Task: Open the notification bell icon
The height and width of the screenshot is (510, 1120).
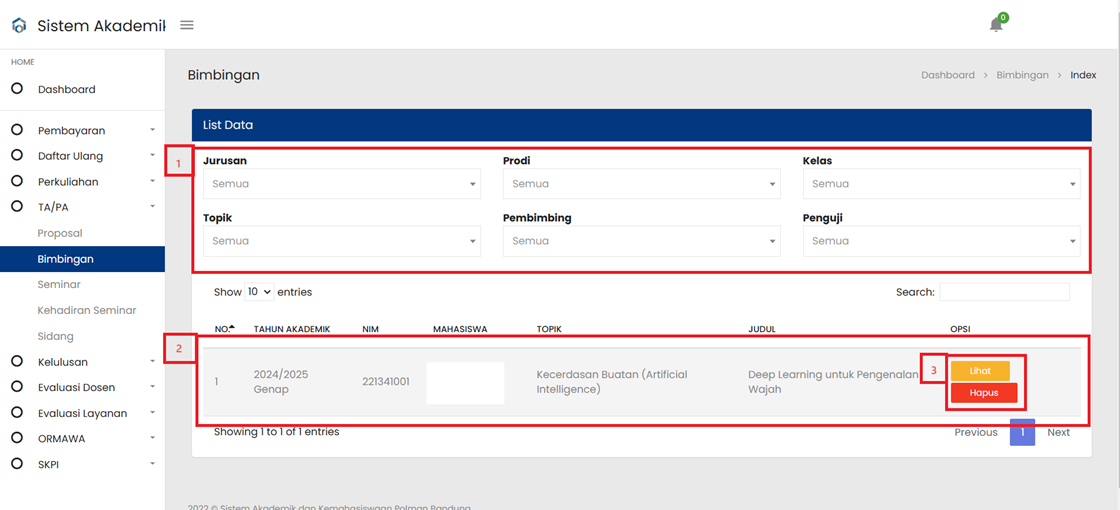Action: (996, 25)
